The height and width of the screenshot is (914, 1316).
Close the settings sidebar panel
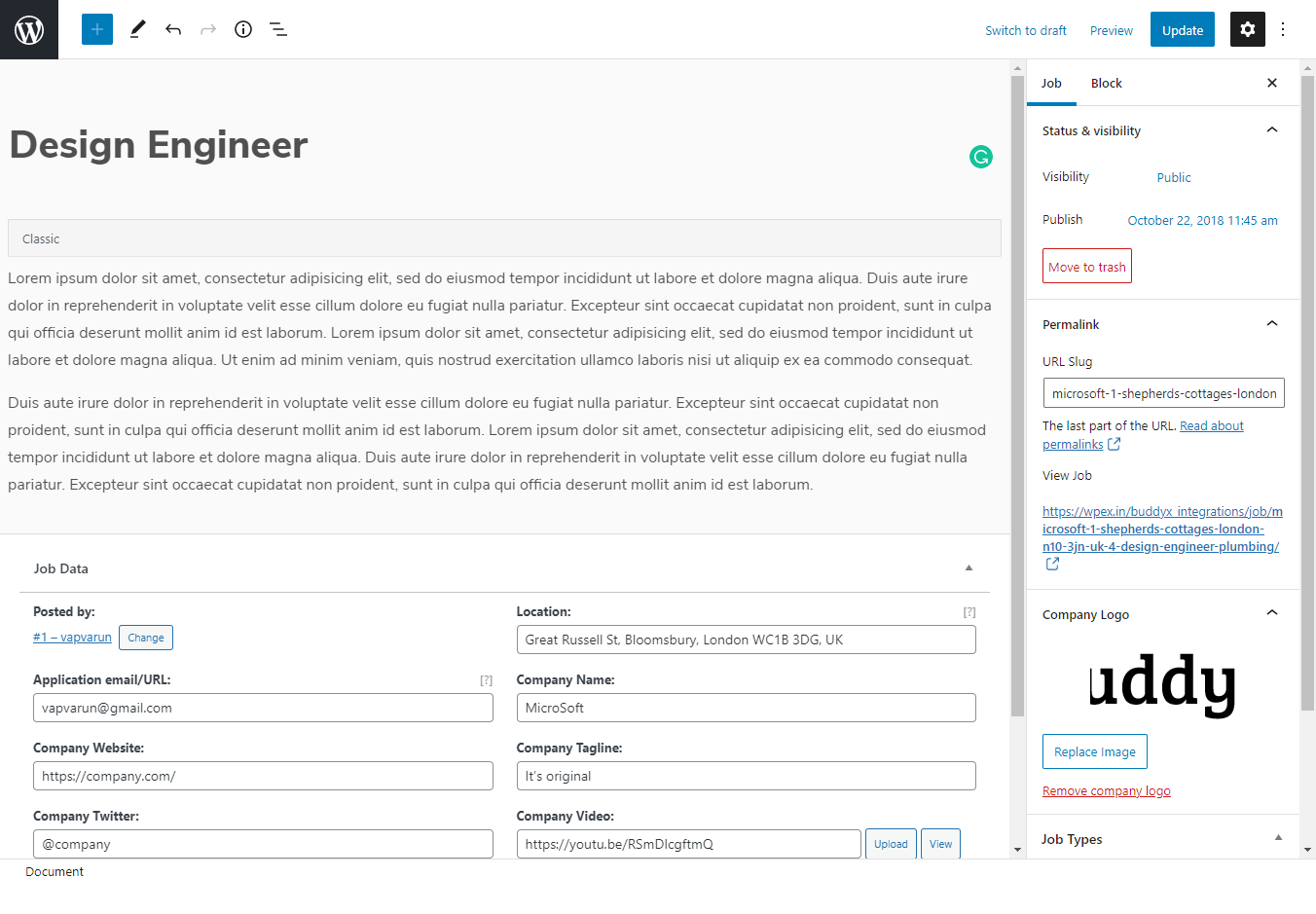pos(1271,83)
